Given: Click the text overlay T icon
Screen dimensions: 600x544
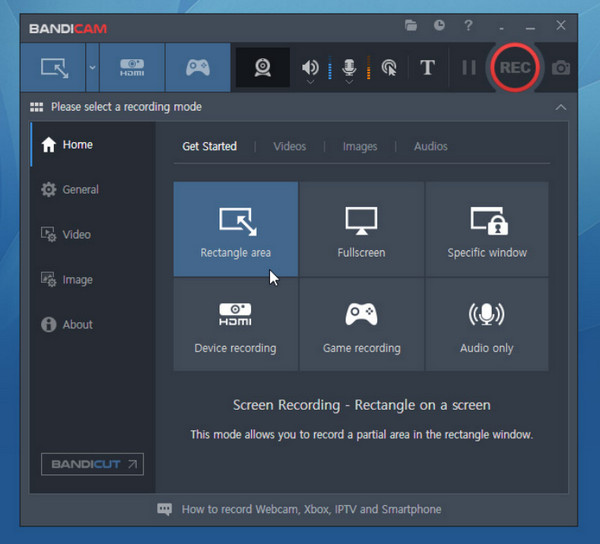Looking at the screenshot, I should pyautogui.click(x=427, y=68).
